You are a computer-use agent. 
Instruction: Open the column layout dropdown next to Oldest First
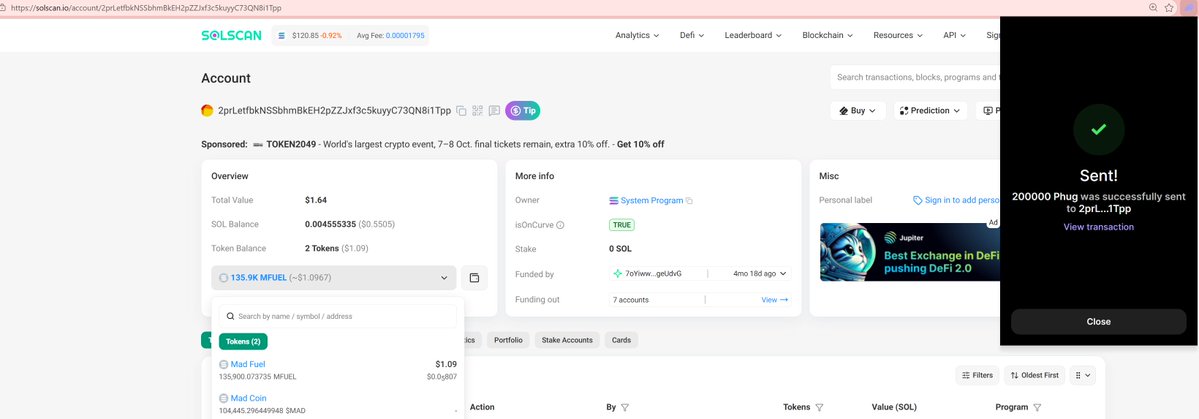(1083, 375)
